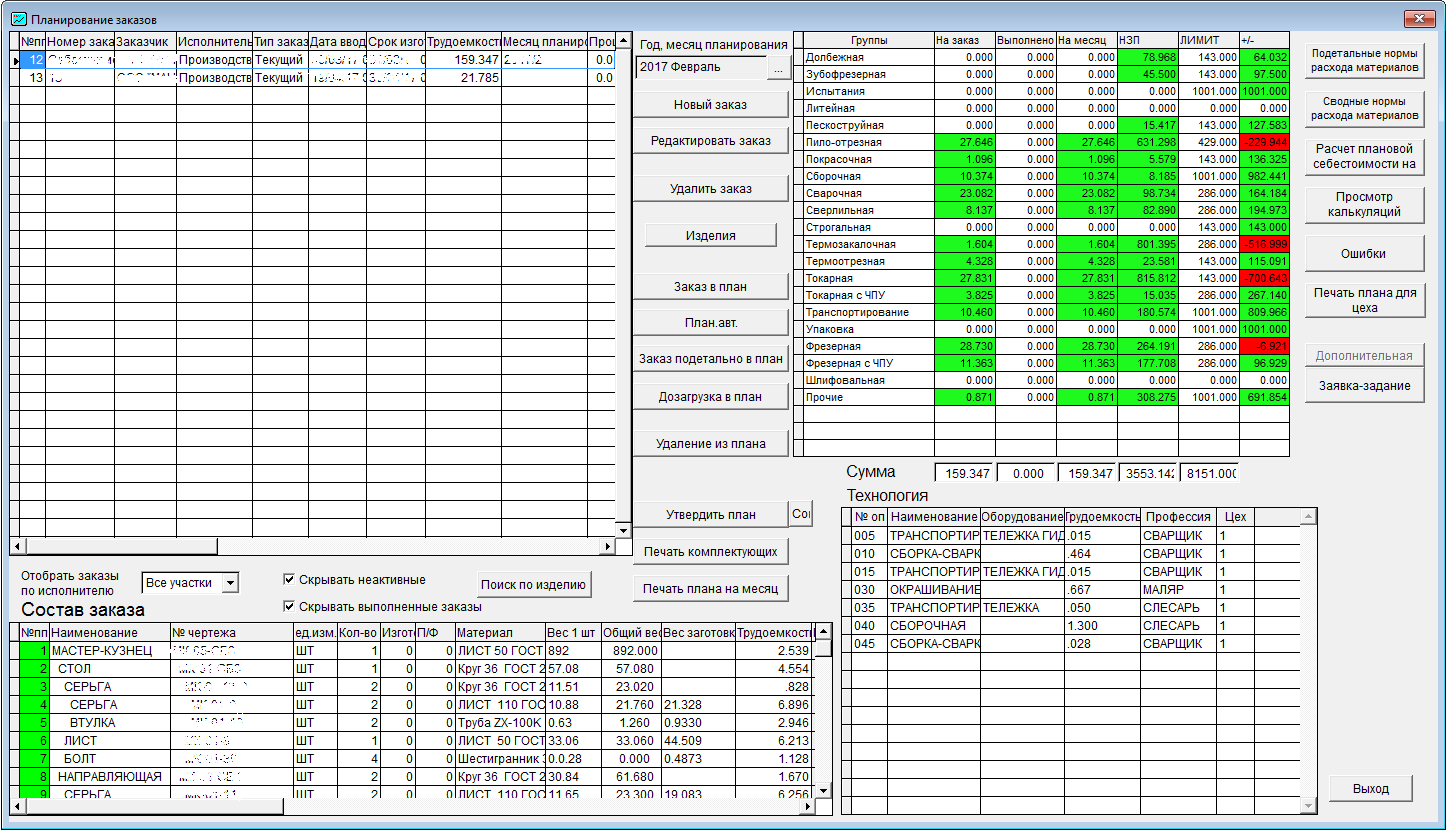Click the "Новый заказ" button
1447x830 pixels.
(x=710, y=105)
